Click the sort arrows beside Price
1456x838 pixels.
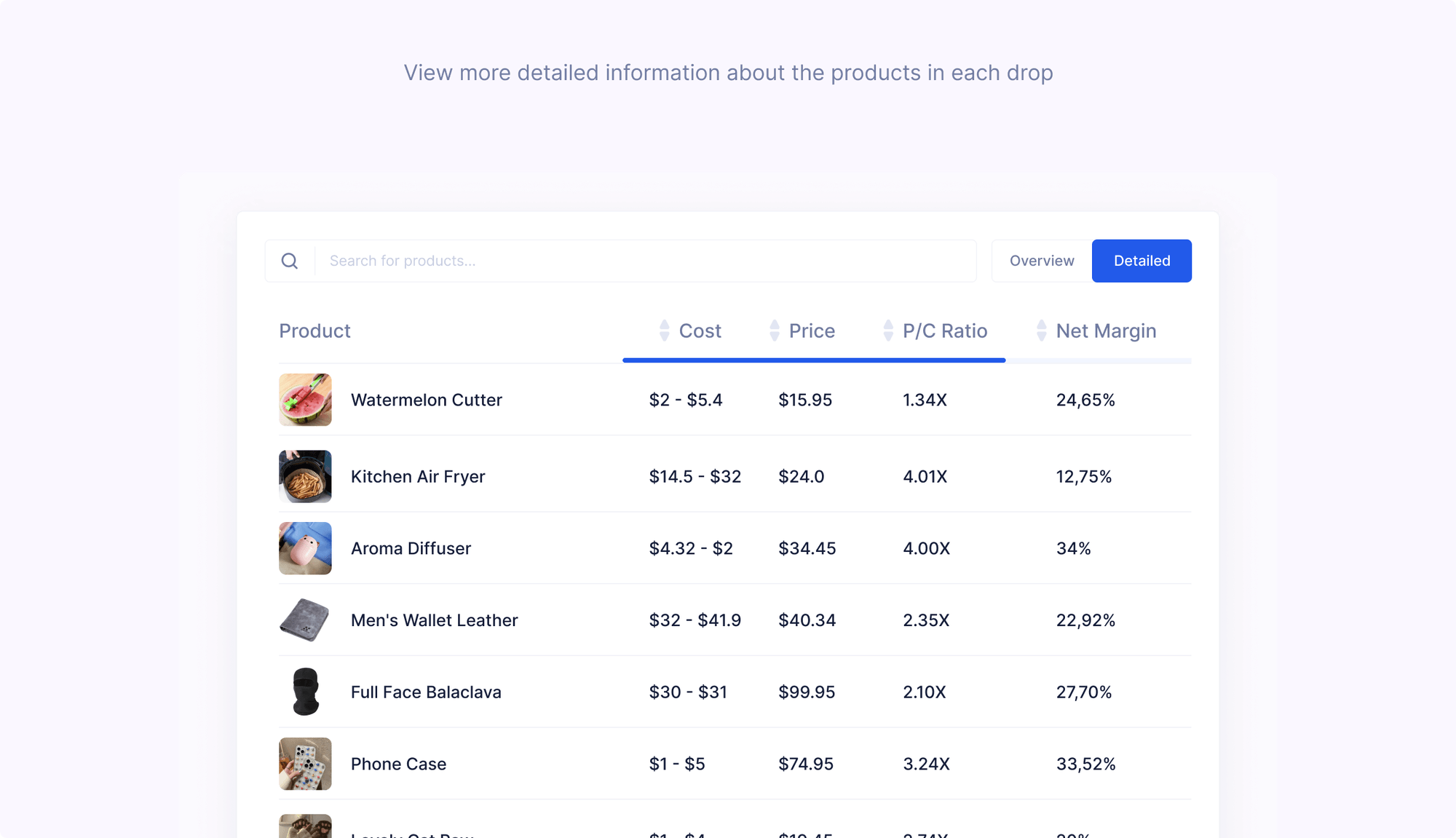tap(774, 331)
